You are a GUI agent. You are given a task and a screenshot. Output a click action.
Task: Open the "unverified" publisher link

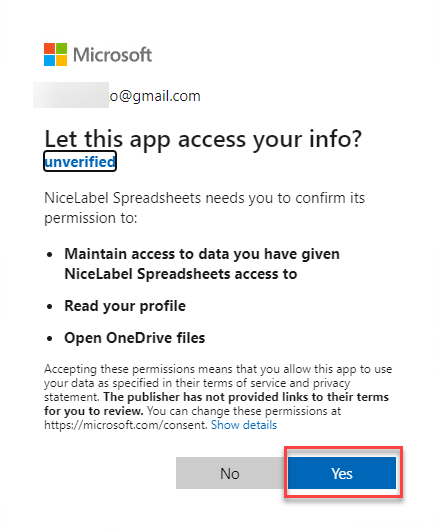tap(80, 162)
